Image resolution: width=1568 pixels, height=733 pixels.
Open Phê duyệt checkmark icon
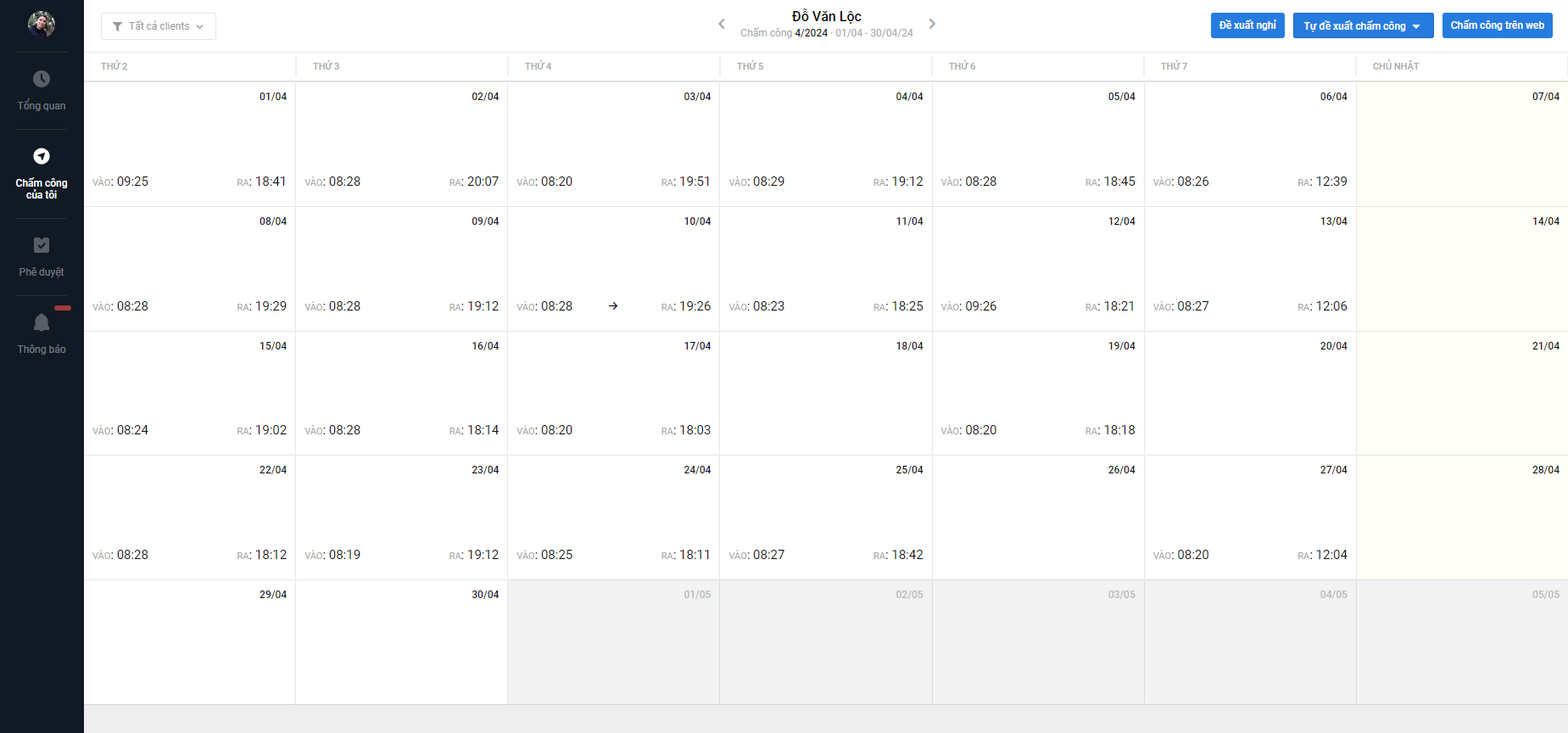pos(42,245)
